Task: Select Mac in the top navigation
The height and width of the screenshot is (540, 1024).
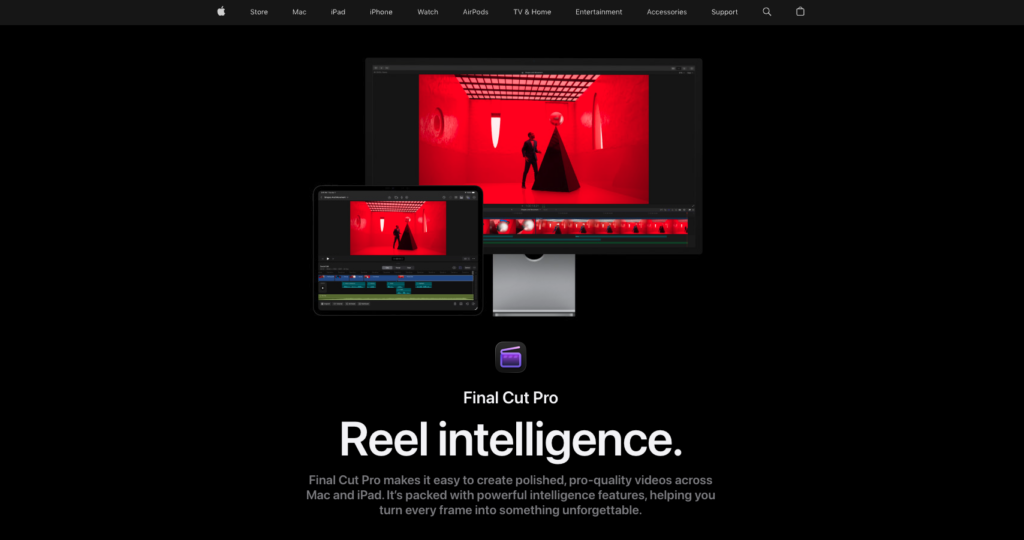Action: [x=299, y=12]
